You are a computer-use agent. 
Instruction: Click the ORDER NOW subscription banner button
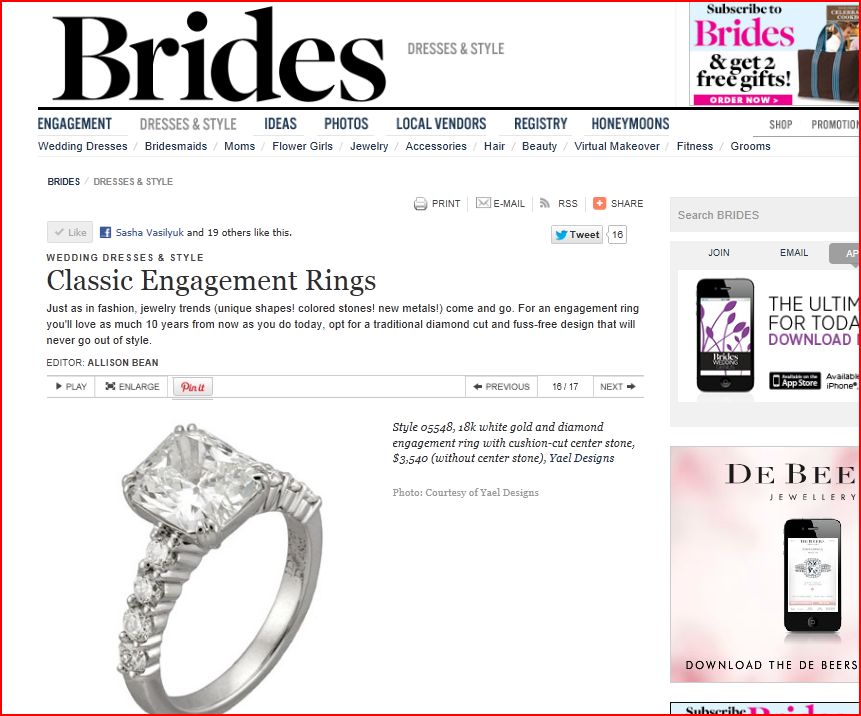coord(743,100)
